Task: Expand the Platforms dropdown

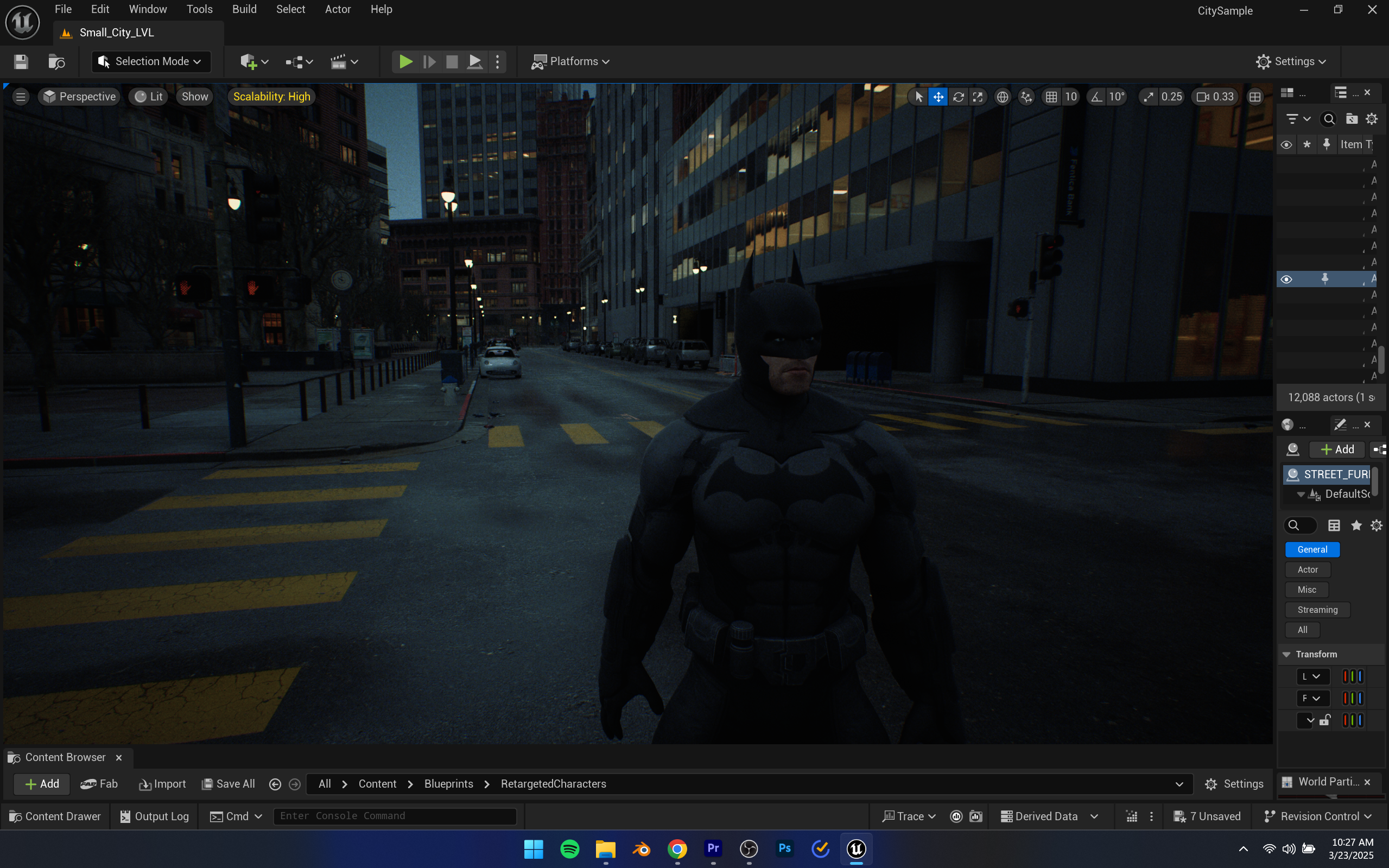Action: tap(570, 61)
